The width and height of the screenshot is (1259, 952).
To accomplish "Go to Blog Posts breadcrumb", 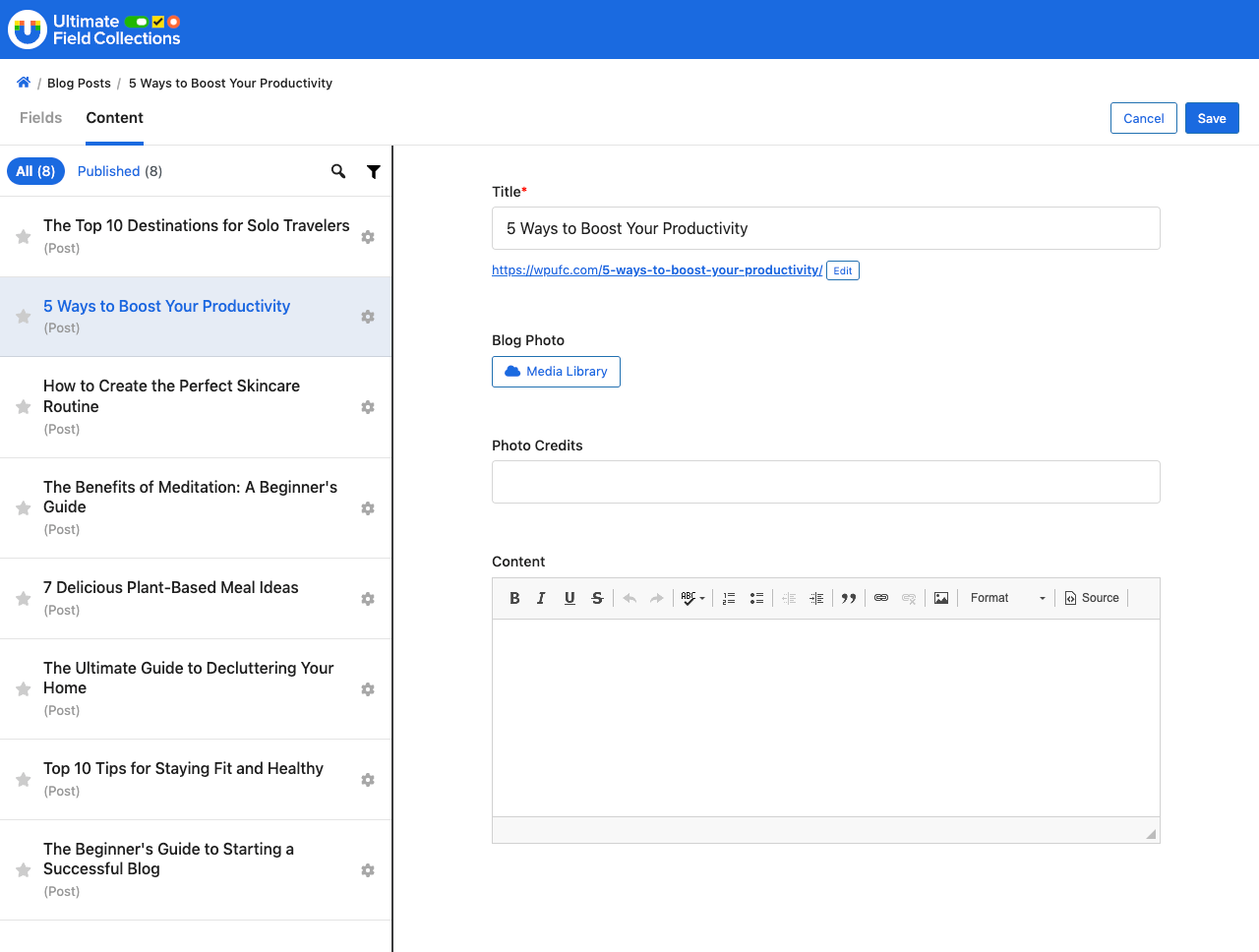I will [x=79, y=84].
